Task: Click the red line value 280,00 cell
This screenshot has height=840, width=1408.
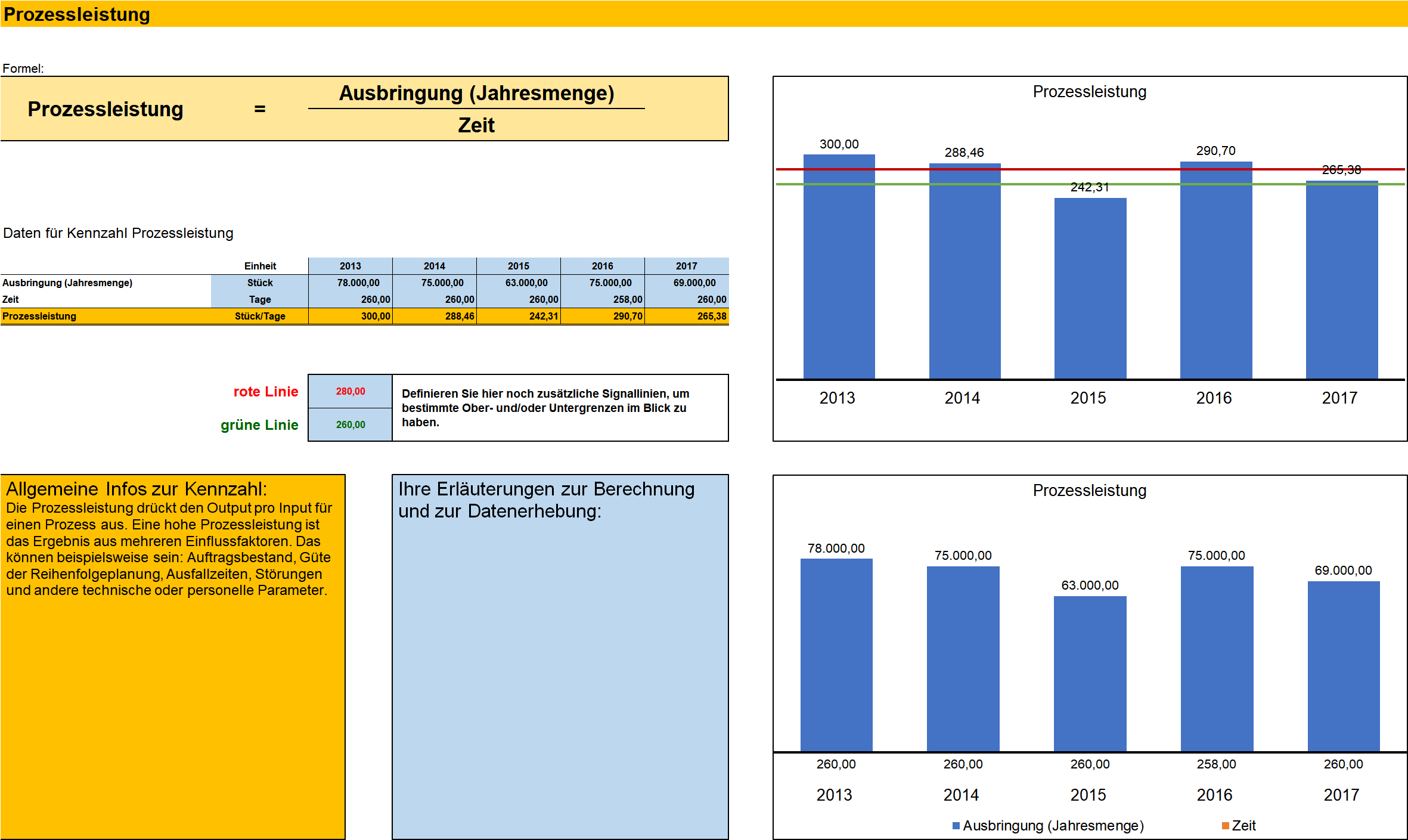Action: [x=350, y=391]
